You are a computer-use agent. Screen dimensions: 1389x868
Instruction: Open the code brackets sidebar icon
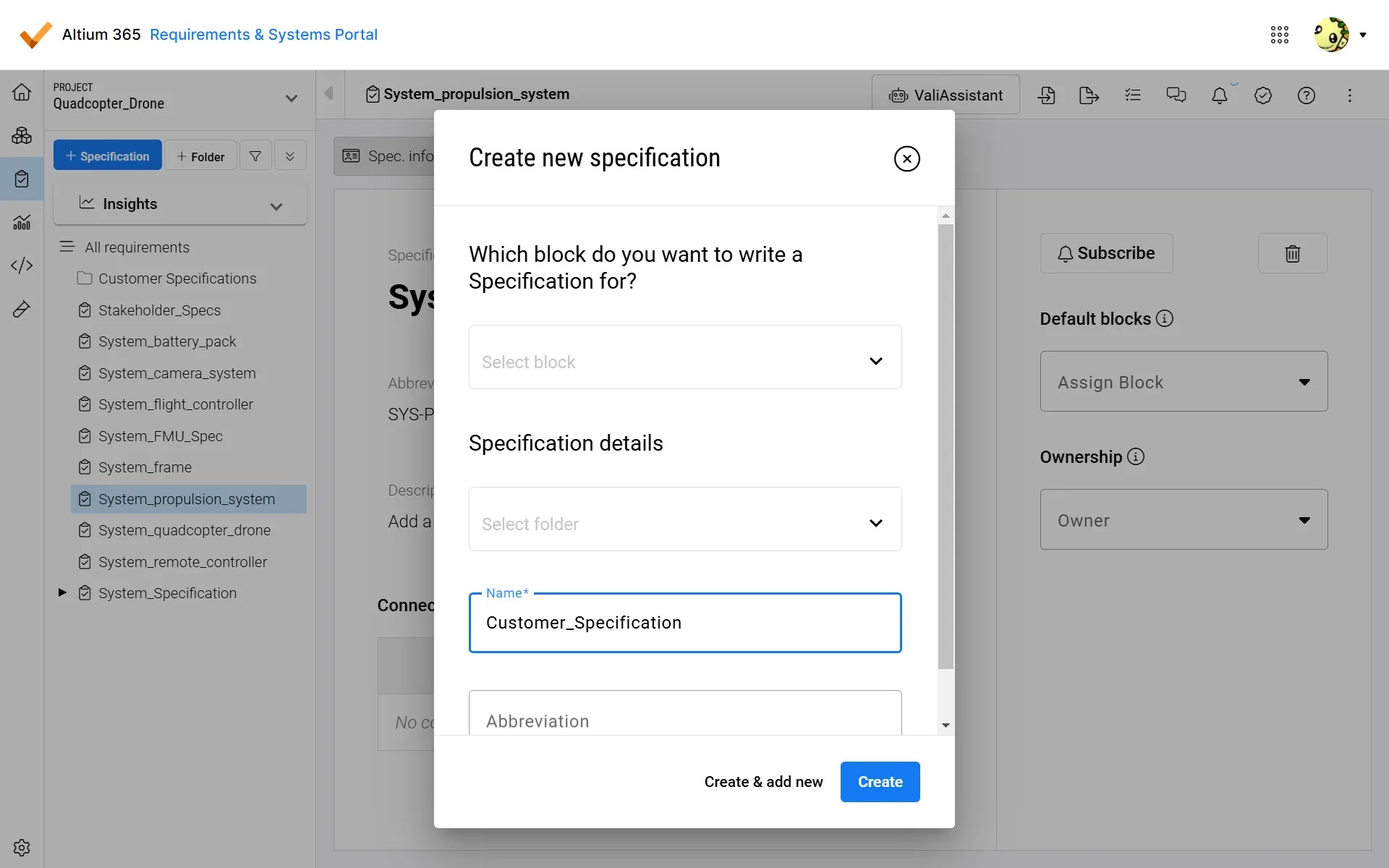(x=22, y=265)
